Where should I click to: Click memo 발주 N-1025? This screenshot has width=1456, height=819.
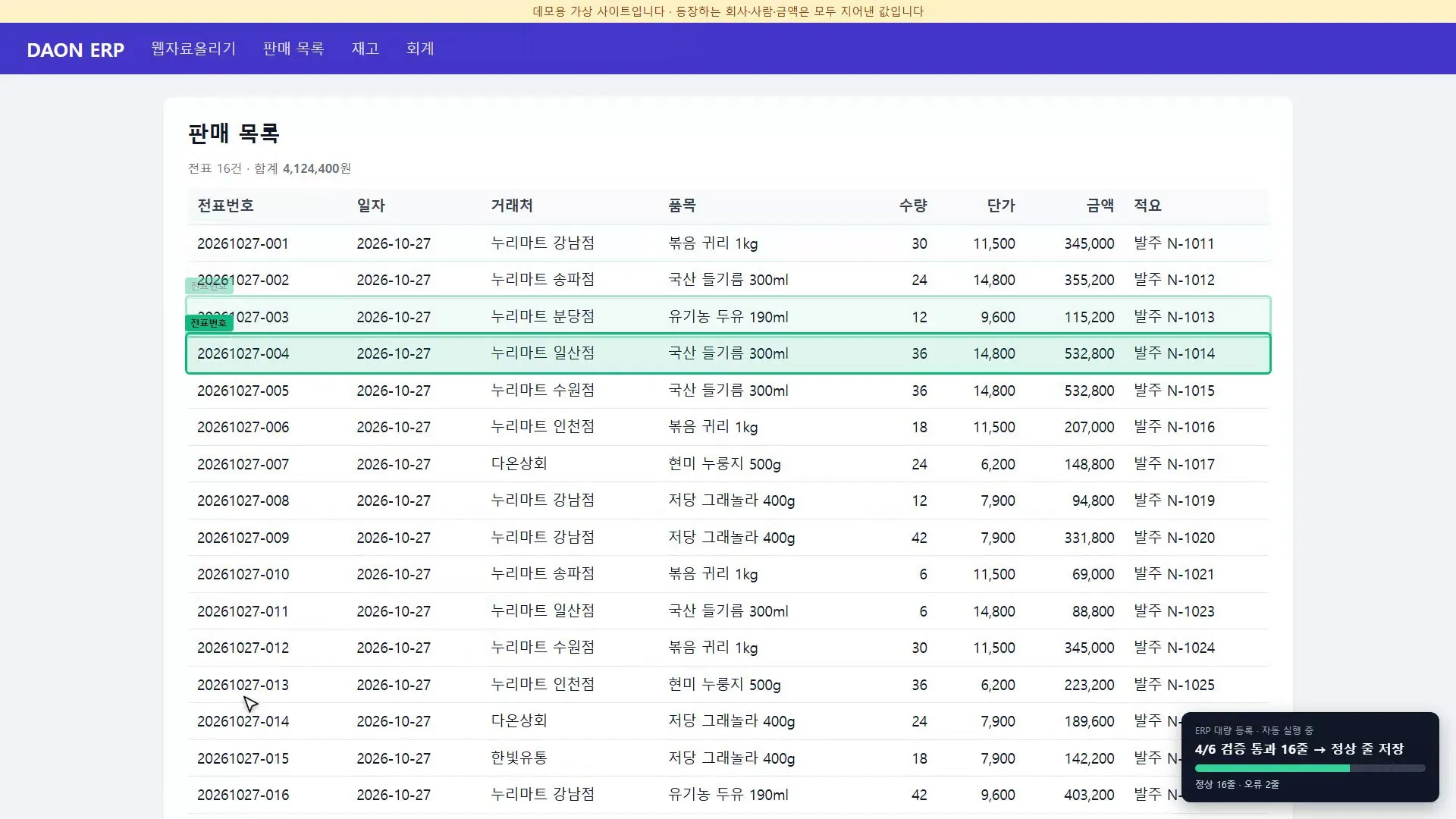pos(1174,685)
